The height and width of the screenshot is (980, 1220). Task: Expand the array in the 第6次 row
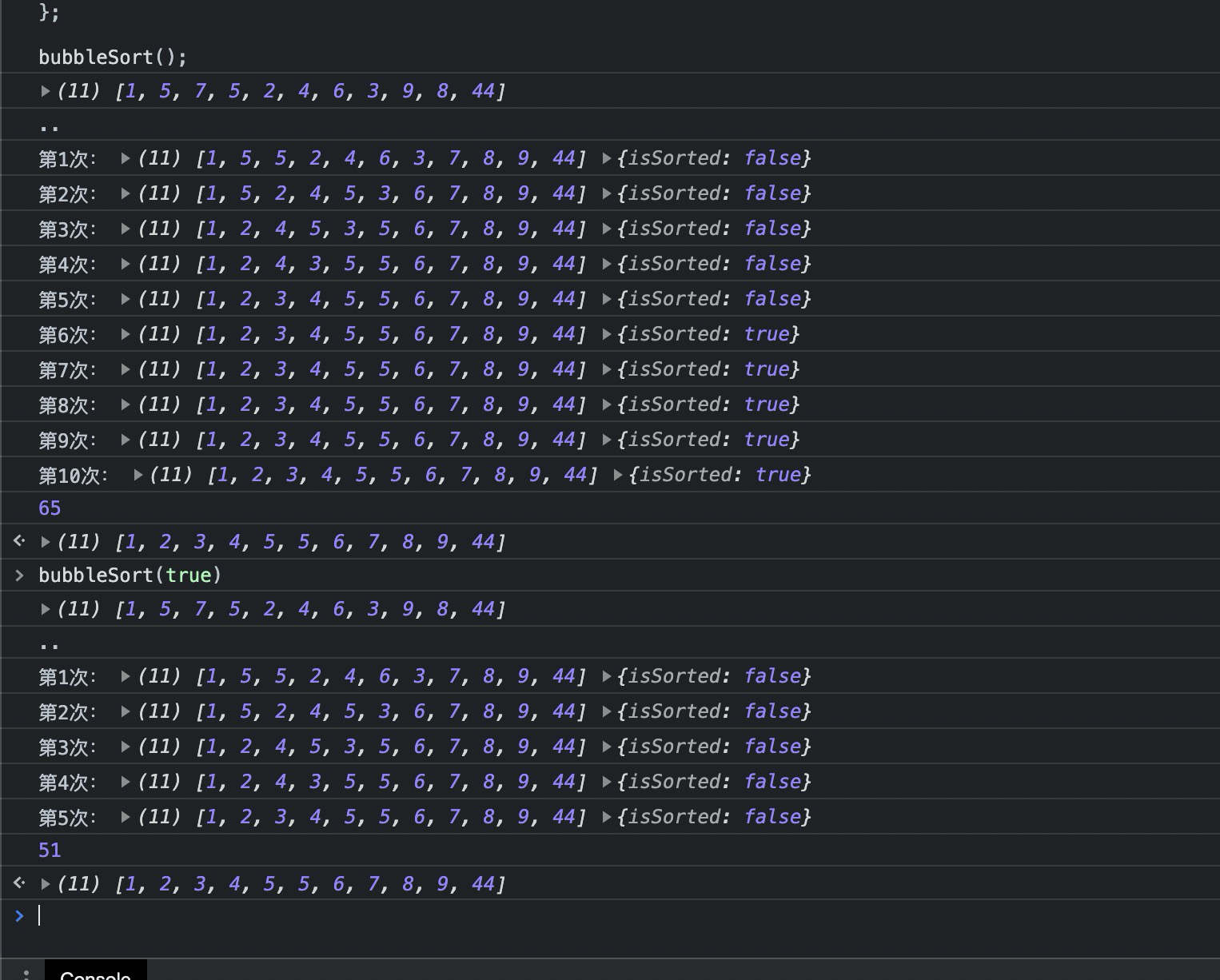pyautogui.click(x=126, y=334)
